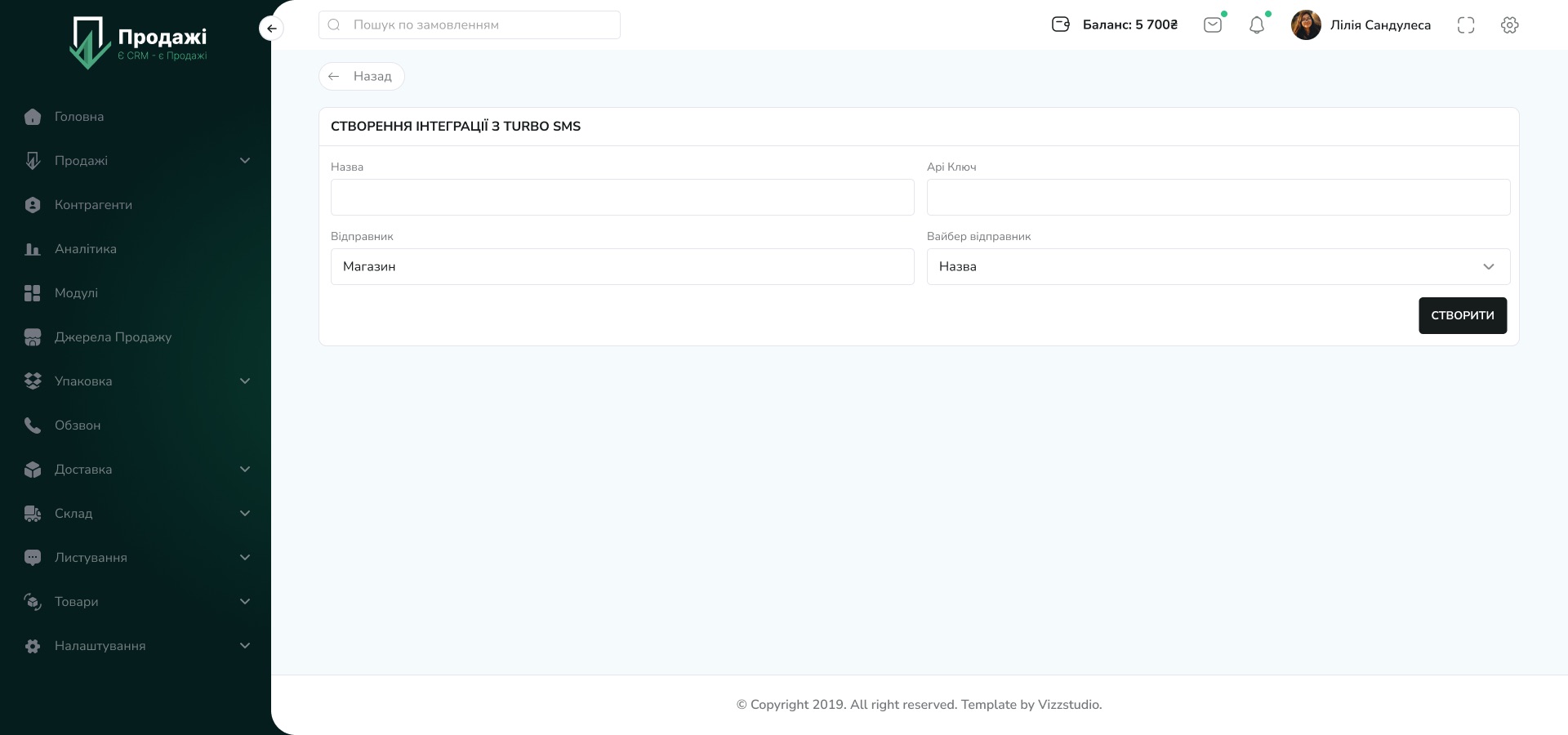Click the Листування chat bubble icon

tap(33, 558)
